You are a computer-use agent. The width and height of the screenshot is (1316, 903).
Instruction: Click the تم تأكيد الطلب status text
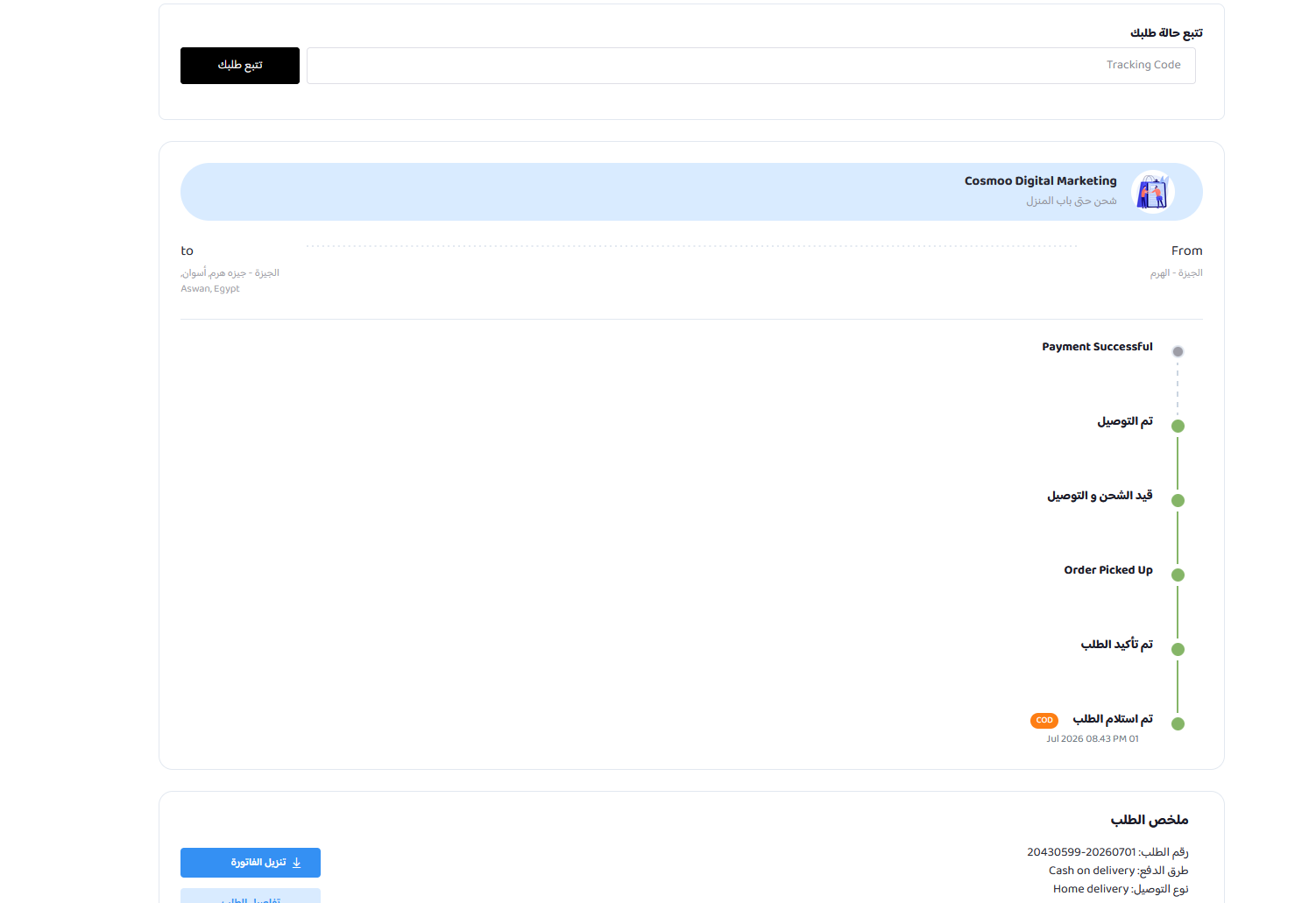point(1117,645)
